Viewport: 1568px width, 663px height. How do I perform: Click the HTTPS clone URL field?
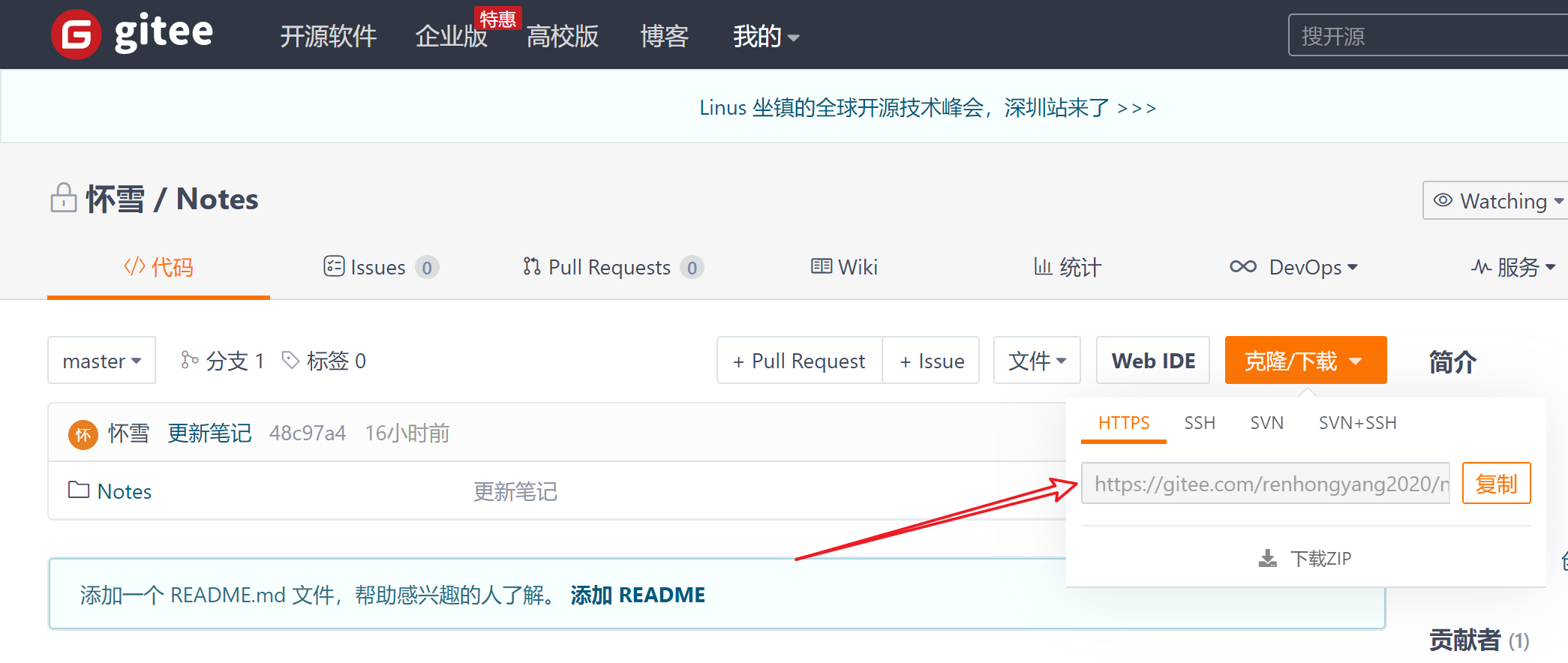point(1265,484)
